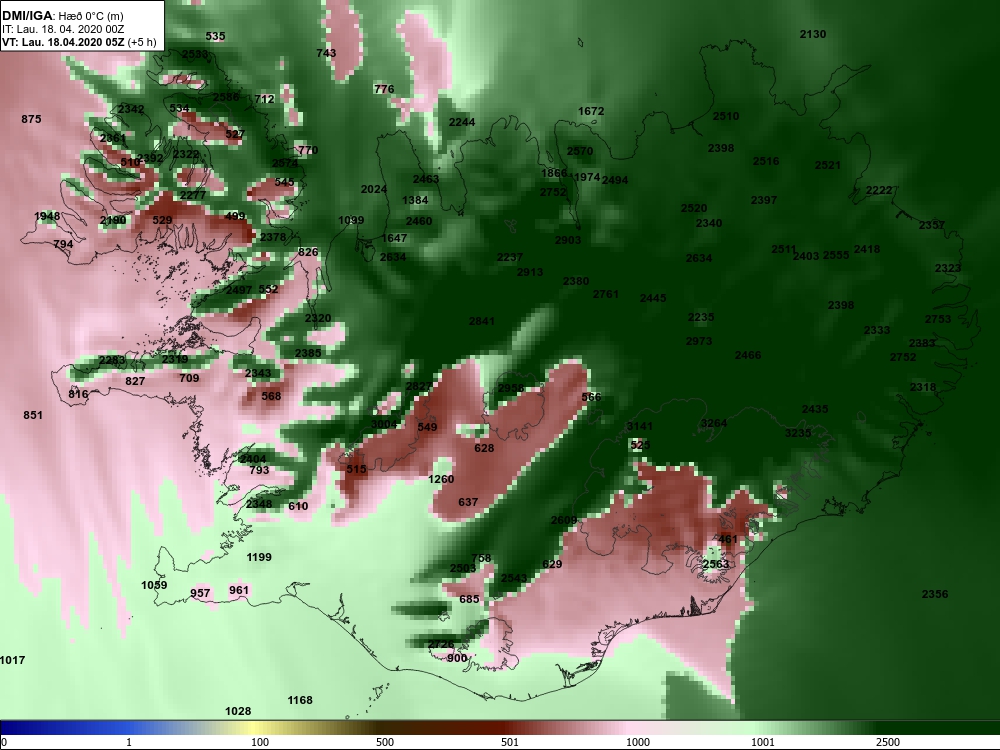Click the 'VT: Lau. 18.04.2020 05Z (+5 h)' line
The width and height of the screenshot is (1000, 750).
(79, 42)
